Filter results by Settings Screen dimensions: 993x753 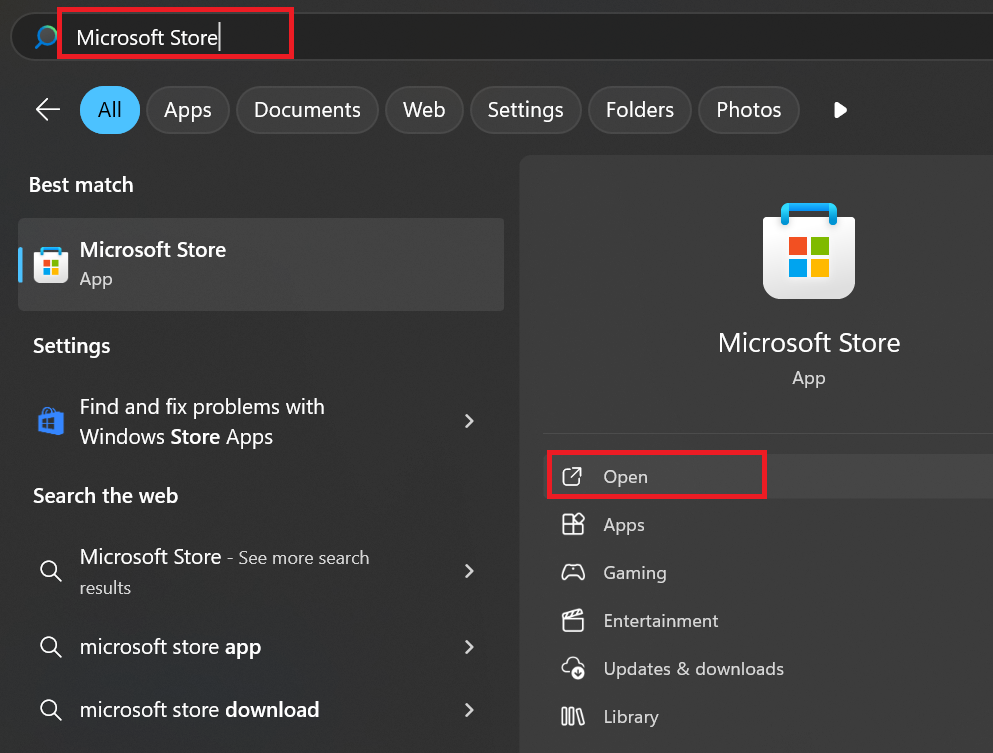click(x=525, y=110)
